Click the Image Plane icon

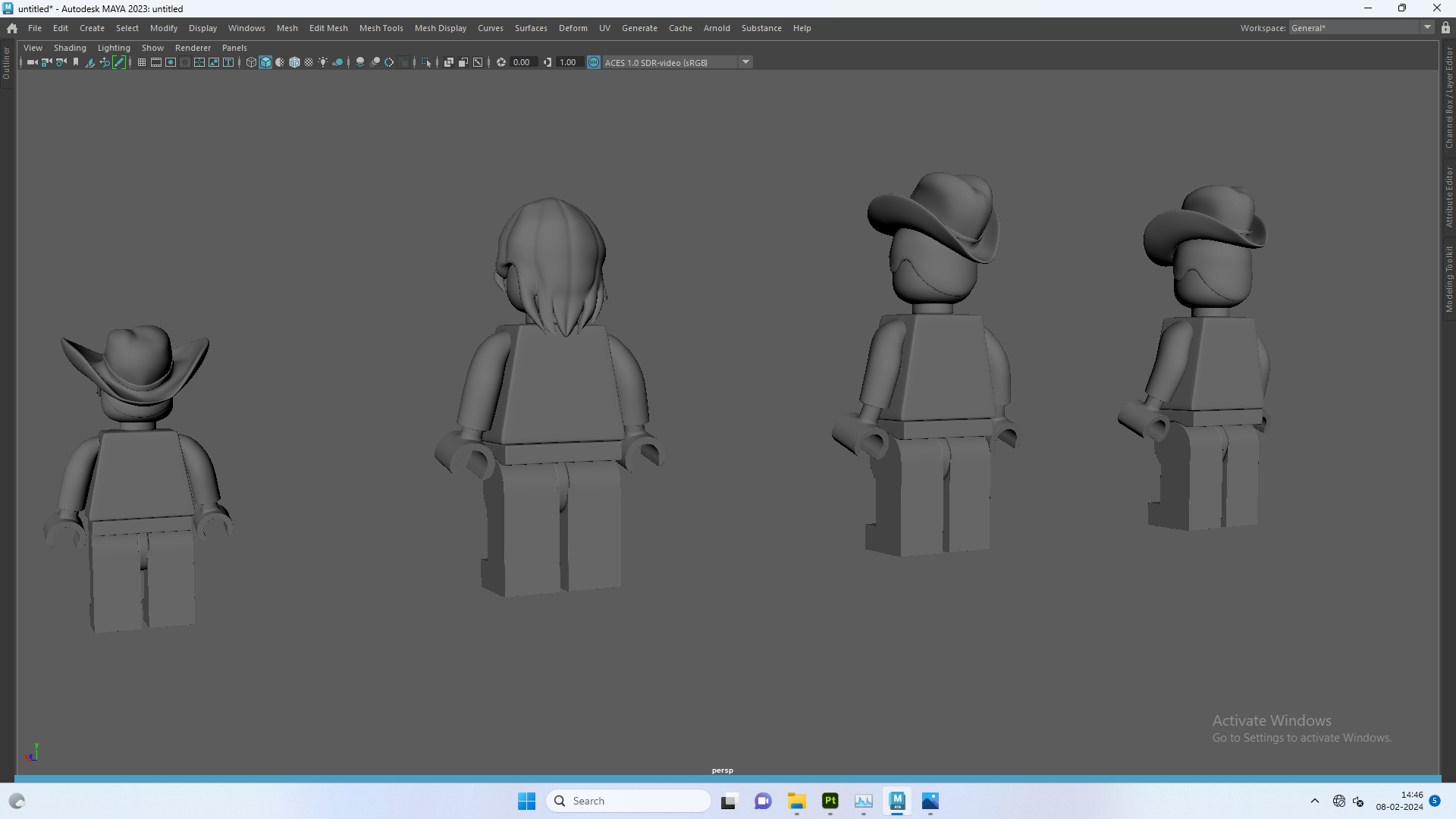tap(89, 62)
